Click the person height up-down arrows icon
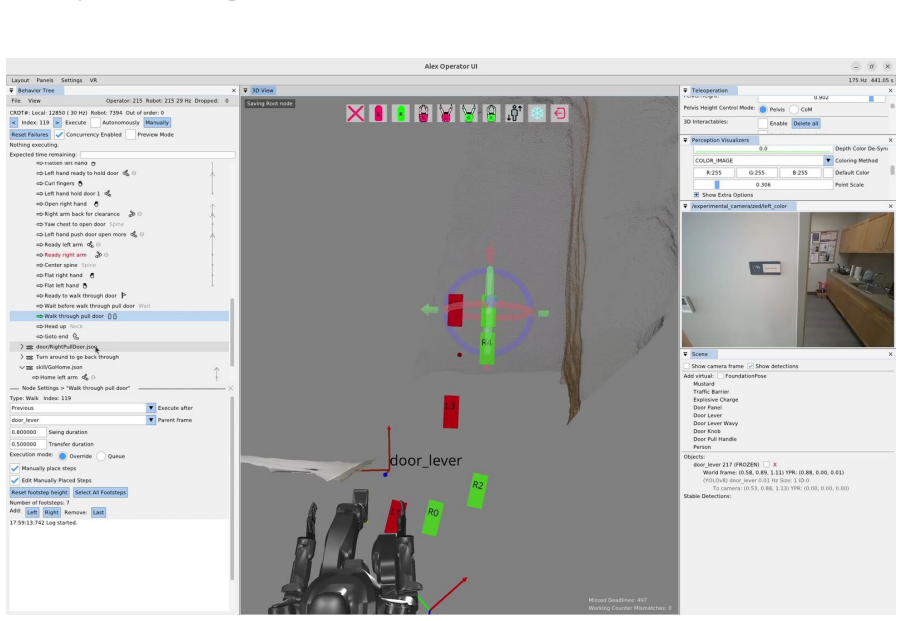 [514, 113]
